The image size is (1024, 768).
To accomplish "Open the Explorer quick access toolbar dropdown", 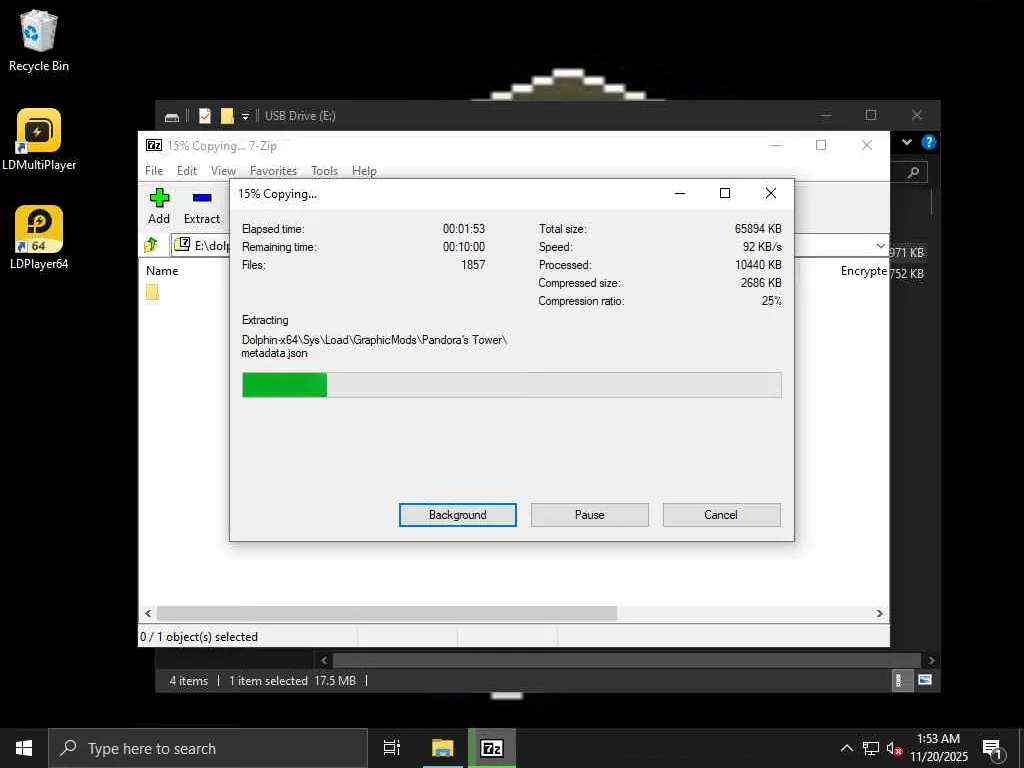I will click(246, 116).
